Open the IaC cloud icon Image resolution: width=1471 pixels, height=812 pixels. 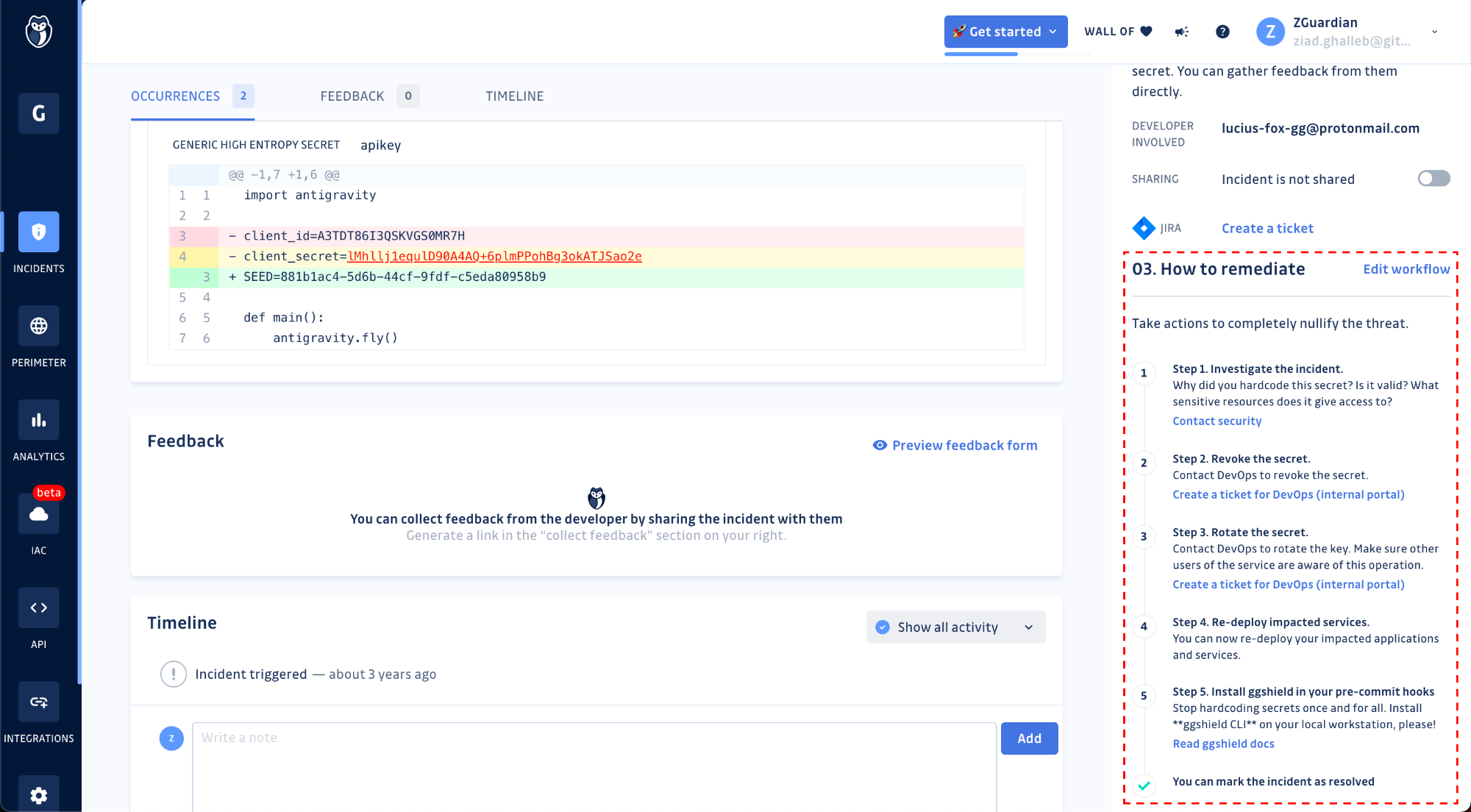(x=39, y=514)
